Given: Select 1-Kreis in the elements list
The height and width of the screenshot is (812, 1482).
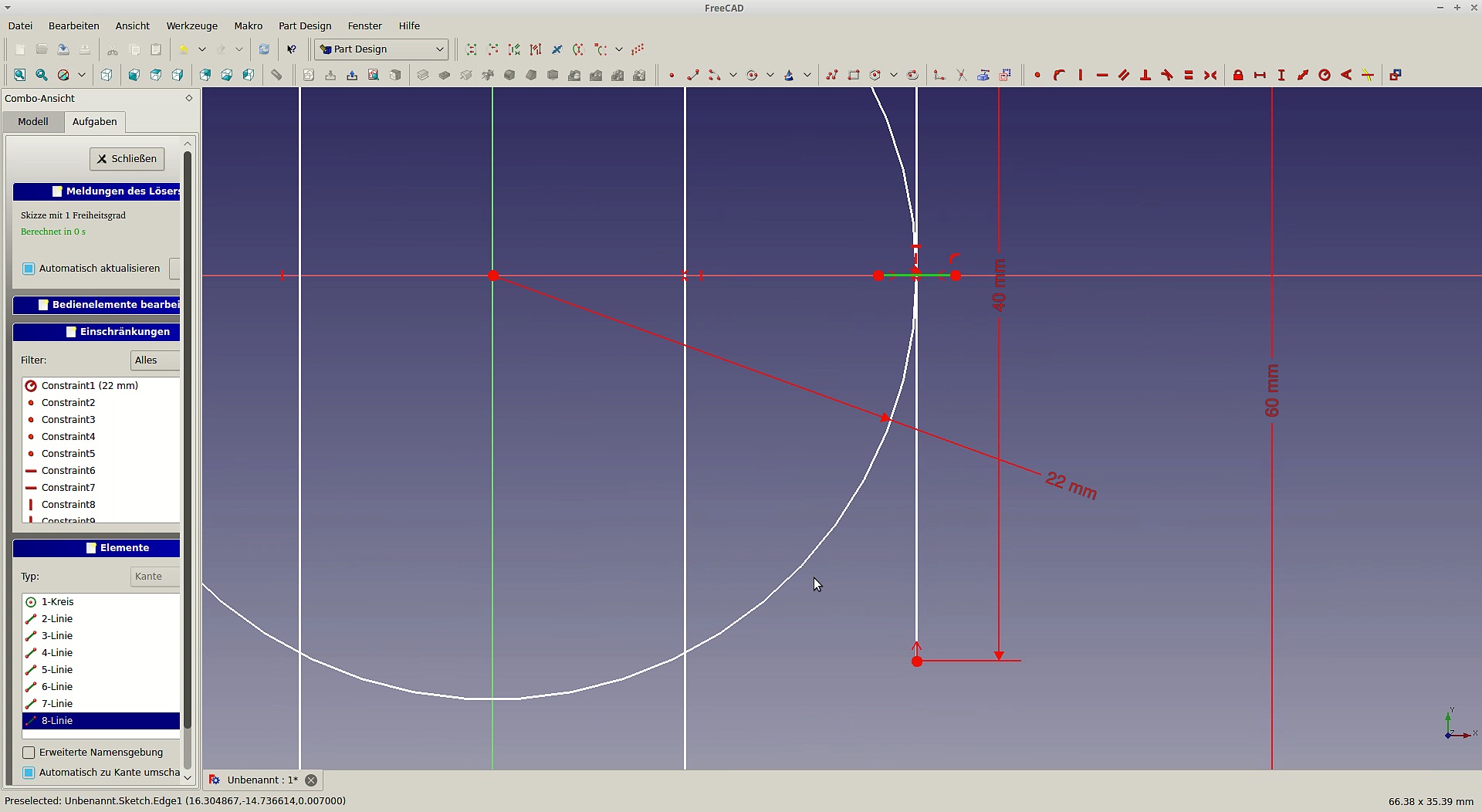Looking at the screenshot, I should [x=58, y=602].
